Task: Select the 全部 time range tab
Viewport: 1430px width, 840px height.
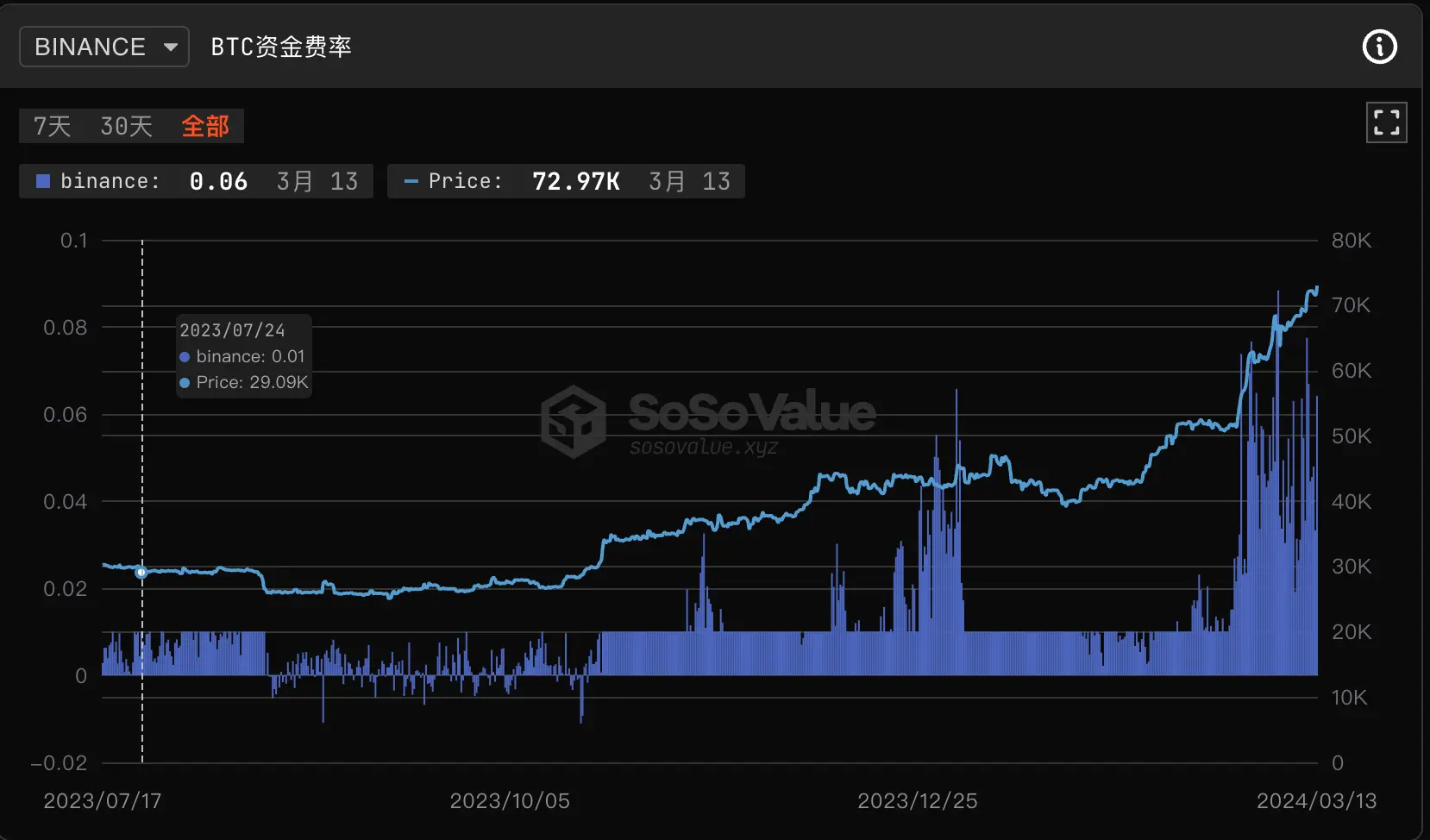Action: [205, 126]
